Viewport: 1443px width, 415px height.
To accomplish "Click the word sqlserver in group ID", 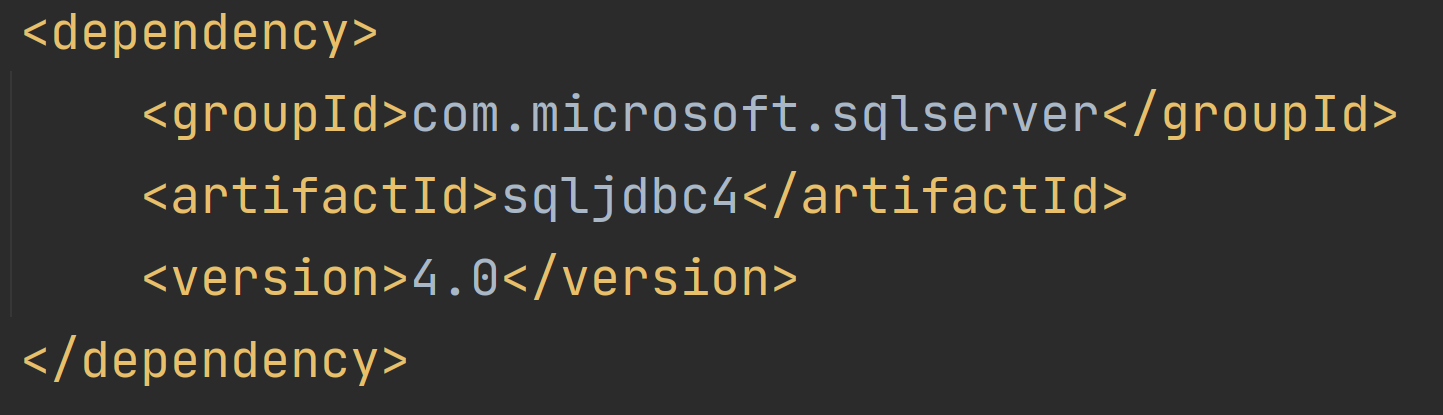I will click(x=965, y=115).
